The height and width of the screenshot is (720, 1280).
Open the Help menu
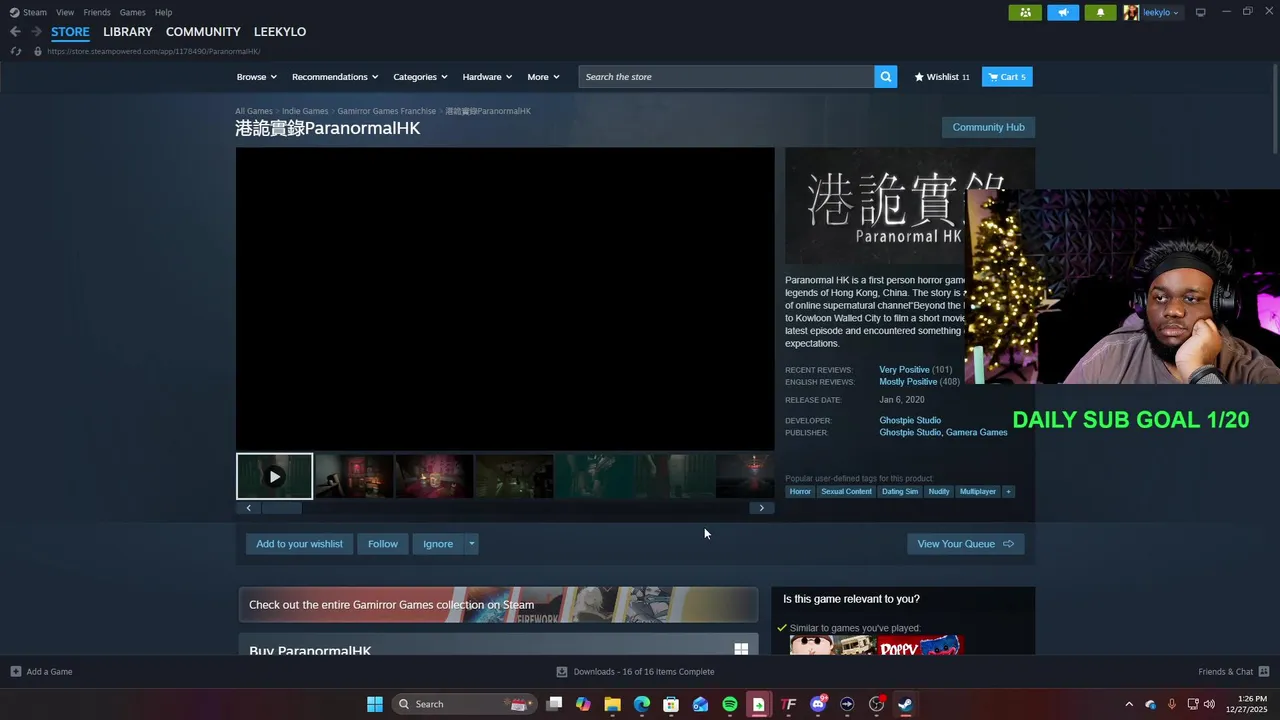pyautogui.click(x=163, y=12)
